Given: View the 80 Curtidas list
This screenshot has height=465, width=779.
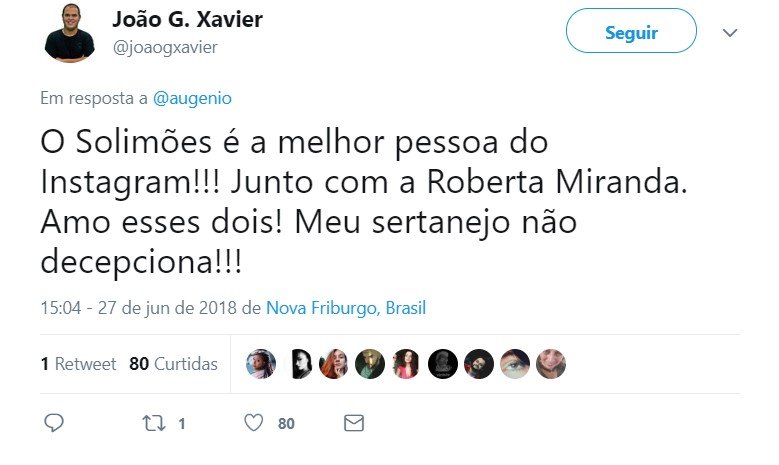Looking at the screenshot, I should coord(173,364).
